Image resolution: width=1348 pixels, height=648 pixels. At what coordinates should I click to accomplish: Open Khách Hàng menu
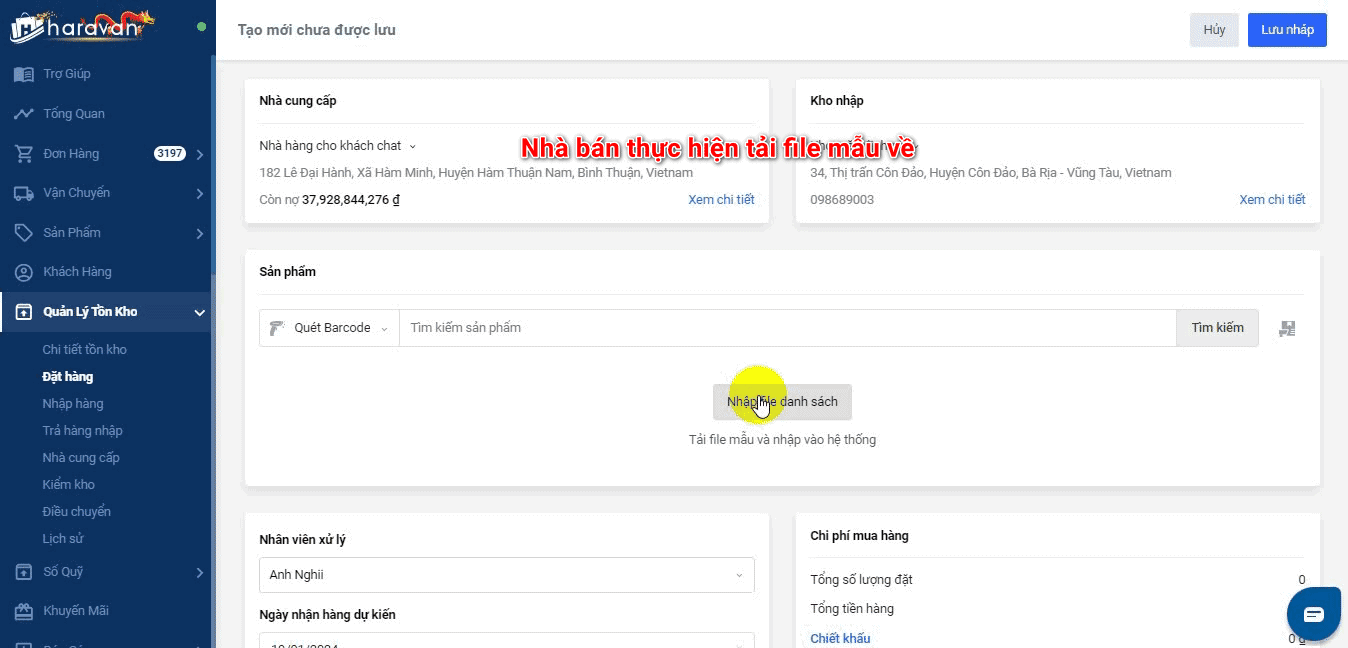(77, 272)
